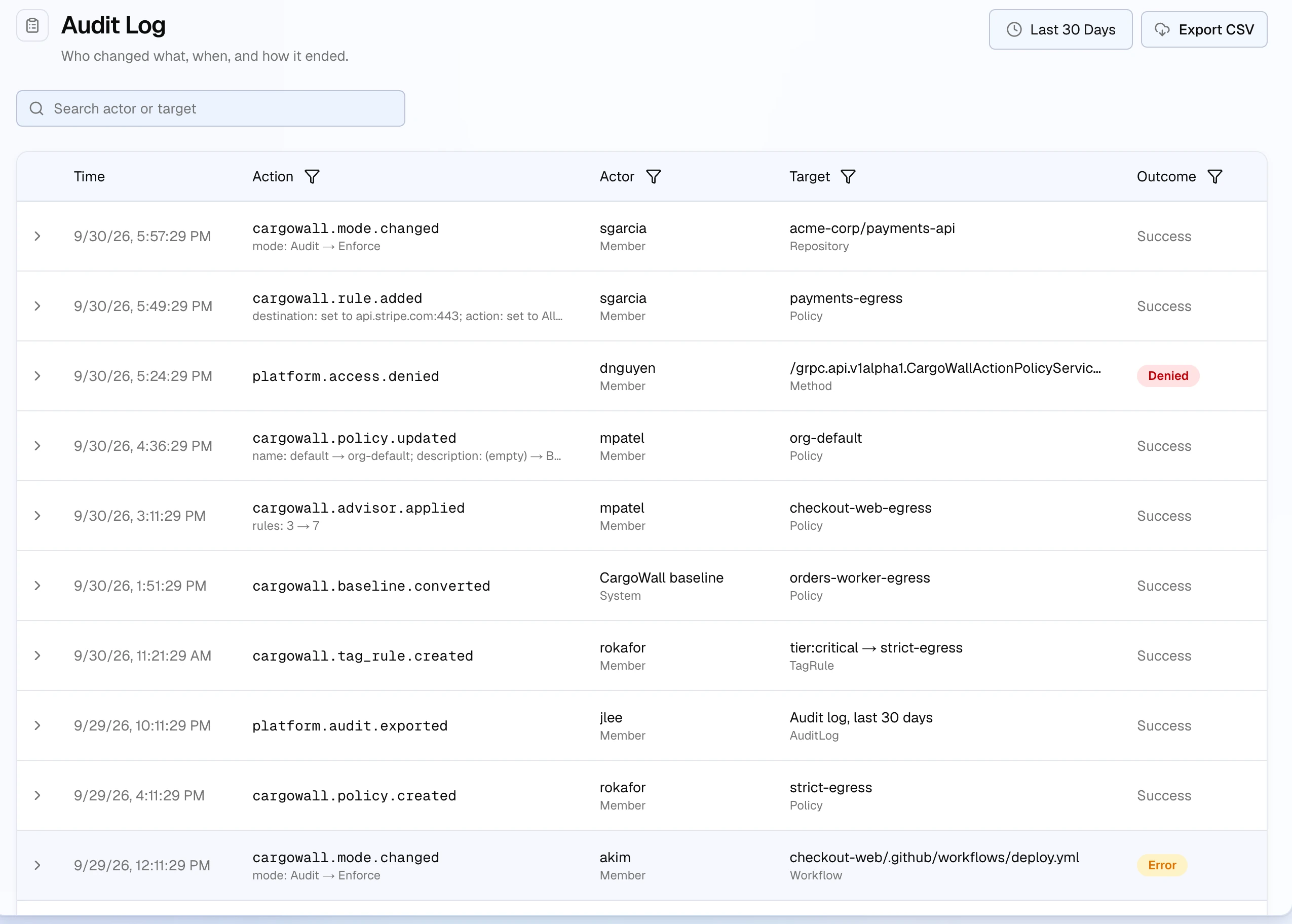Click the search magnifier icon

(x=36, y=109)
